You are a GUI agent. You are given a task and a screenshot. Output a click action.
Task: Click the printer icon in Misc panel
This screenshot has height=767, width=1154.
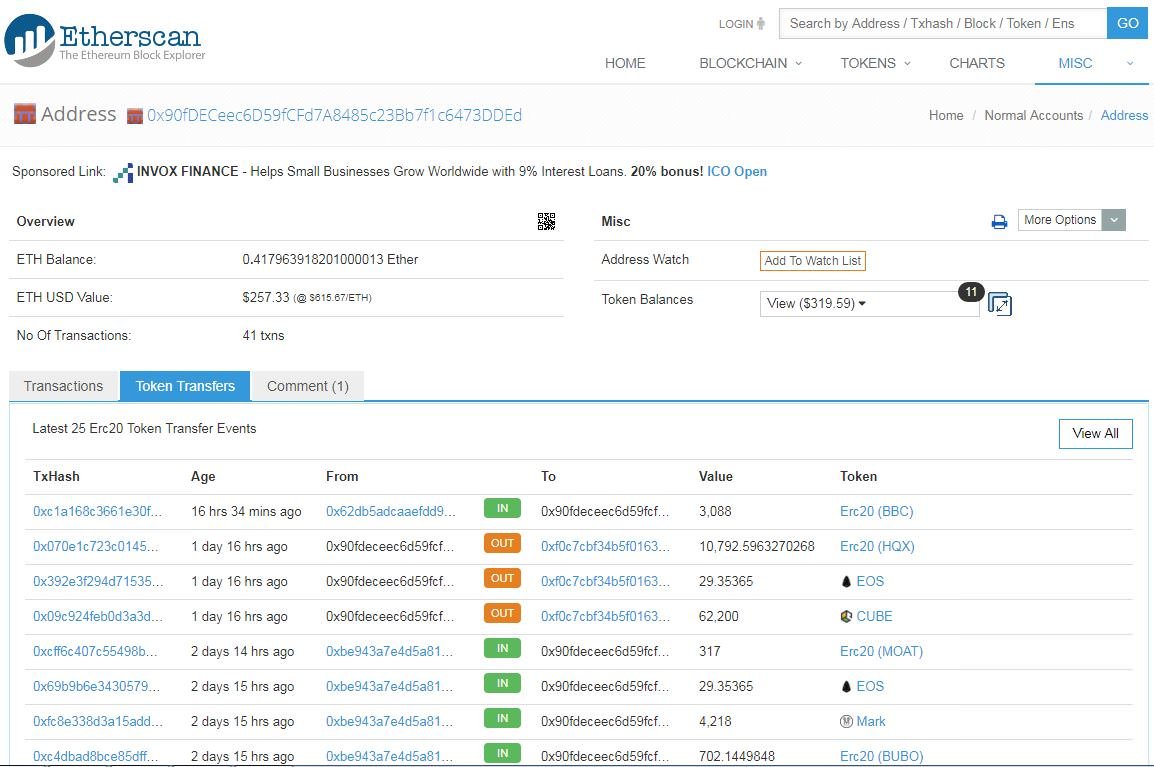point(998,222)
